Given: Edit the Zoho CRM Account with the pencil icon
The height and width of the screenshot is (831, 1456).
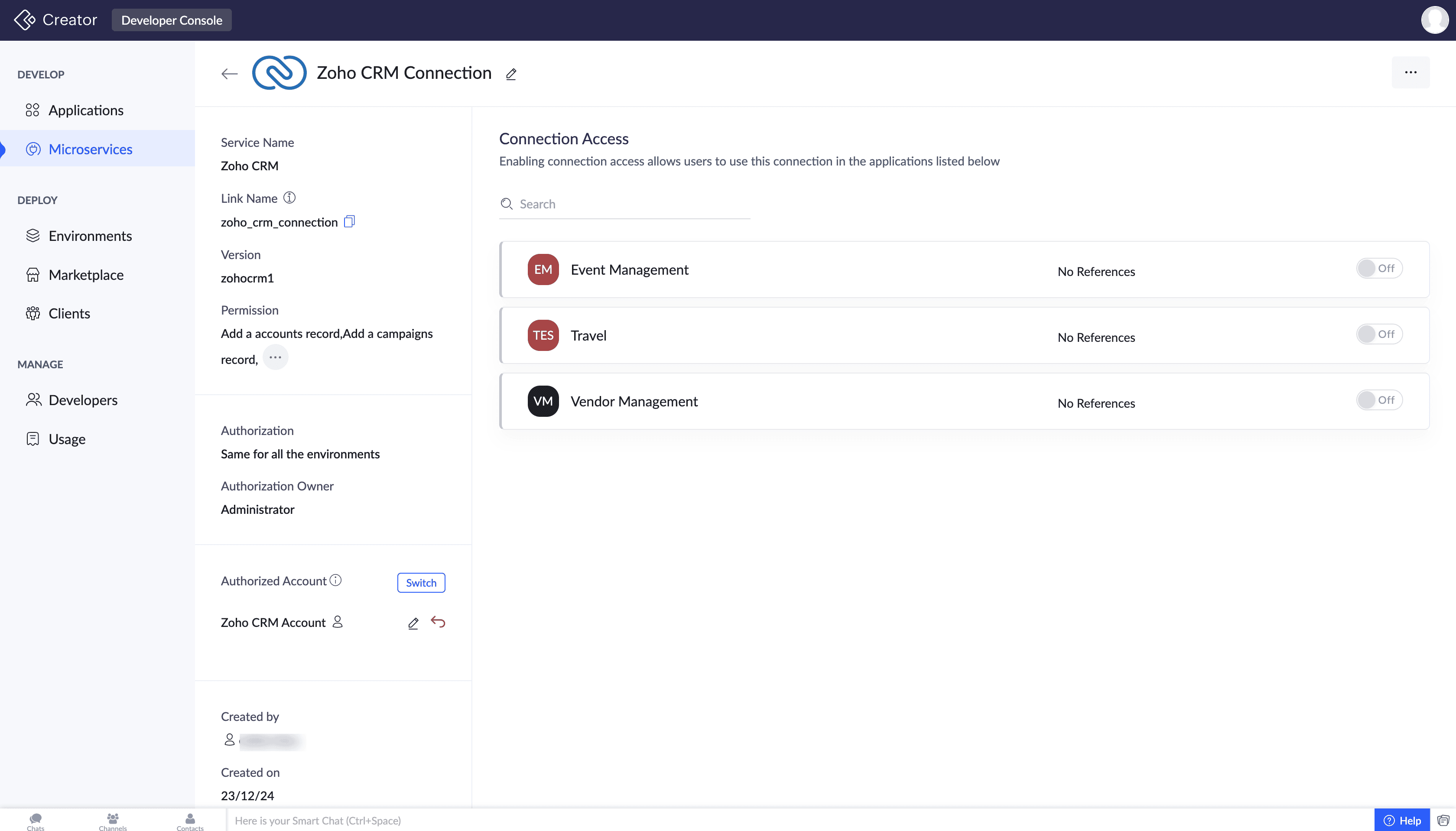Looking at the screenshot, I should coord(413,623).
